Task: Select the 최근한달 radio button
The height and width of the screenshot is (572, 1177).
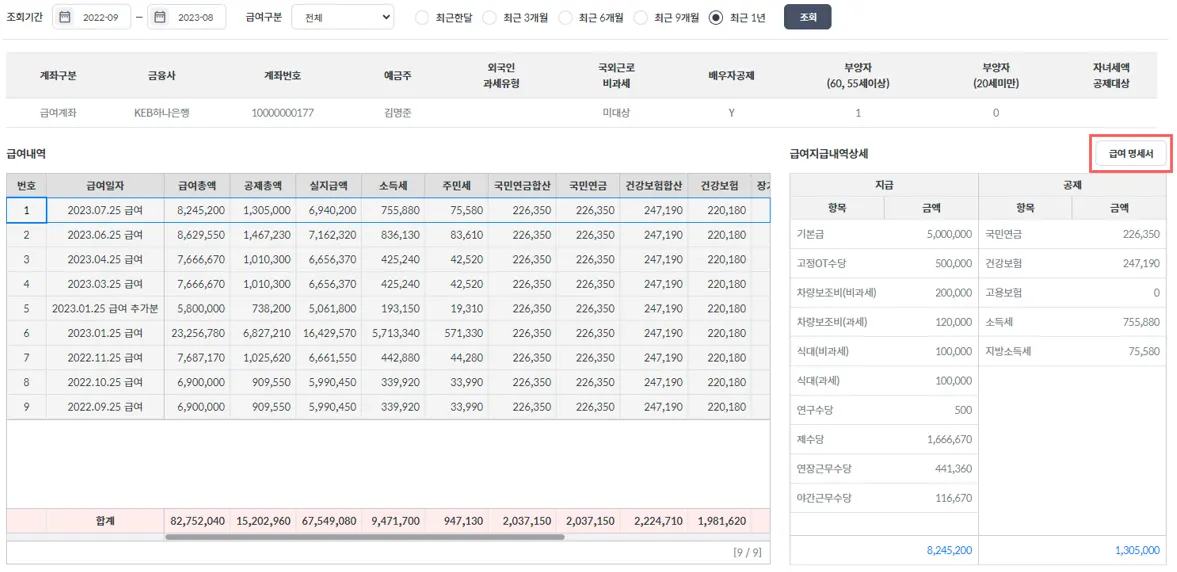Action: click(423, 17)
